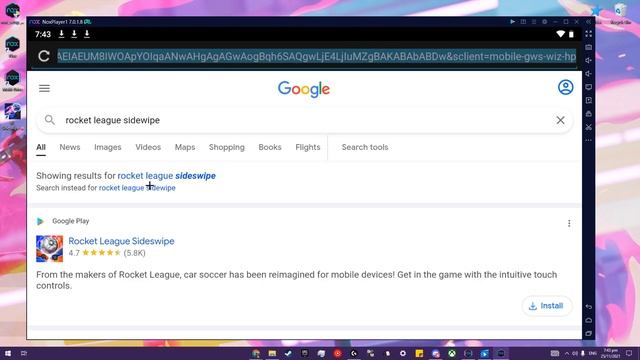Turn volume down in the Nox sidebar
The height and width of the screenshot is (360, 640).
(x=588, y=74)
